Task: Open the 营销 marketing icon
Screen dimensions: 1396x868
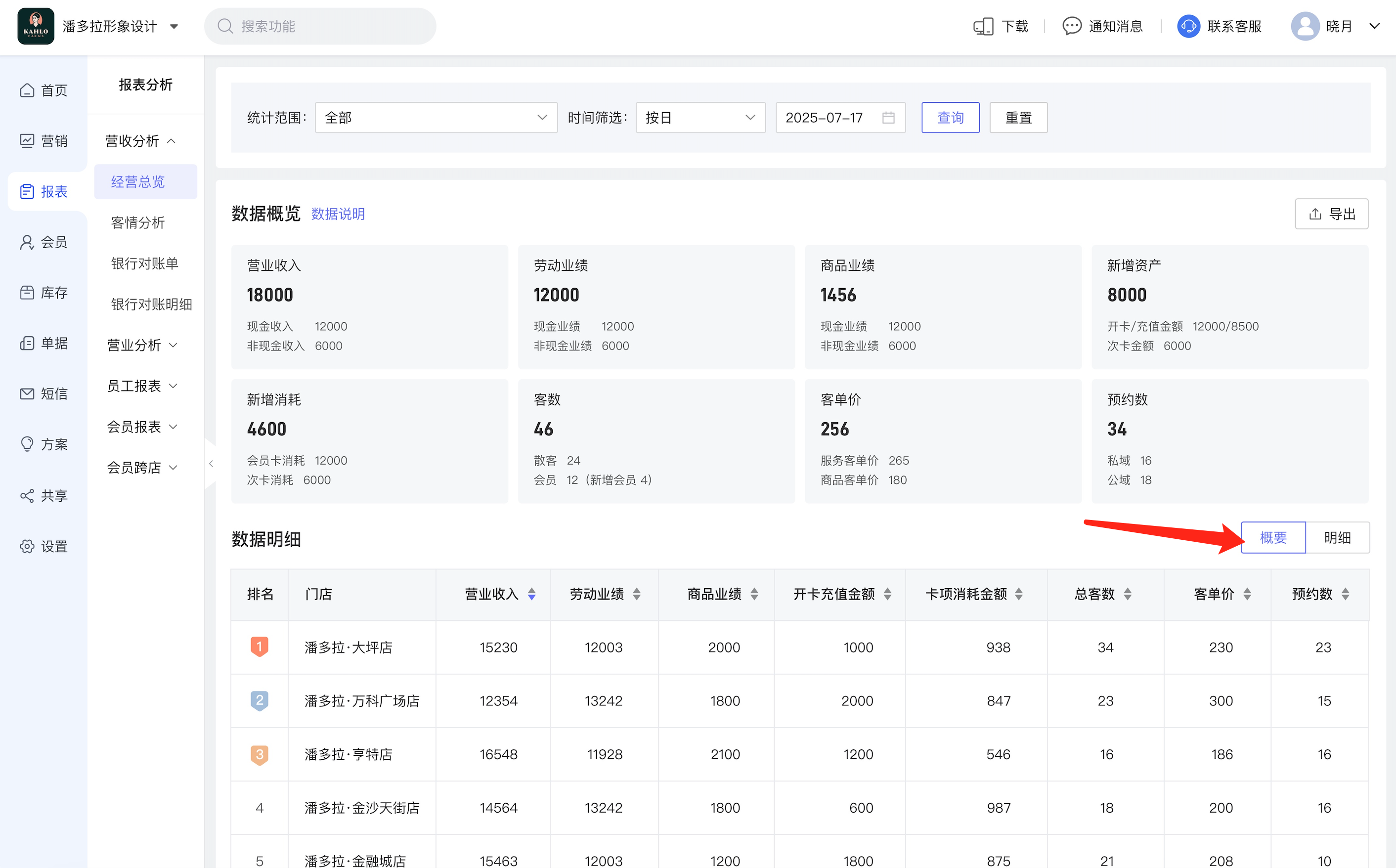Action: [x=27, y=141]
